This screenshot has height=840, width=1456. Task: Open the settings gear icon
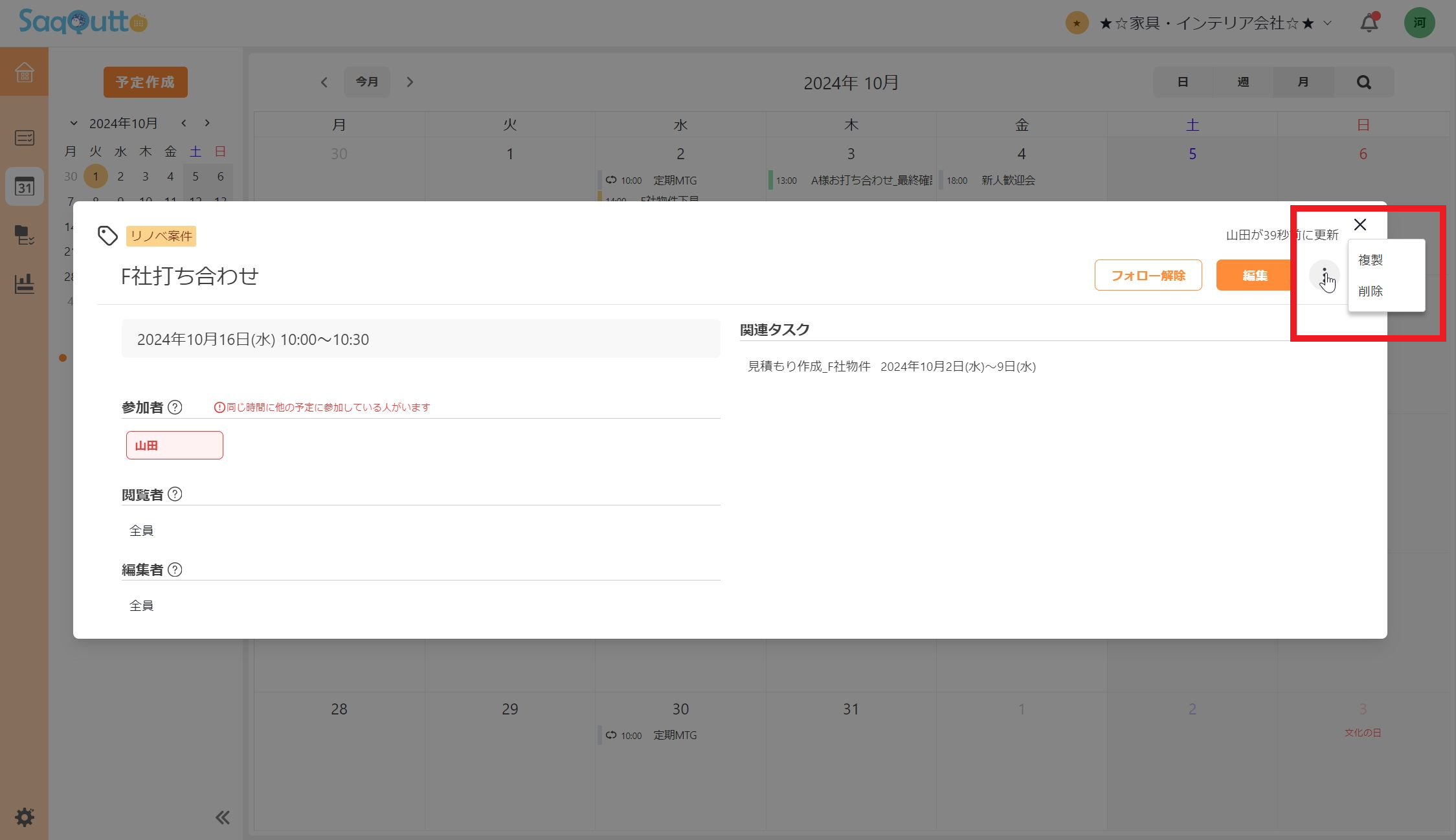coord(25,817)
